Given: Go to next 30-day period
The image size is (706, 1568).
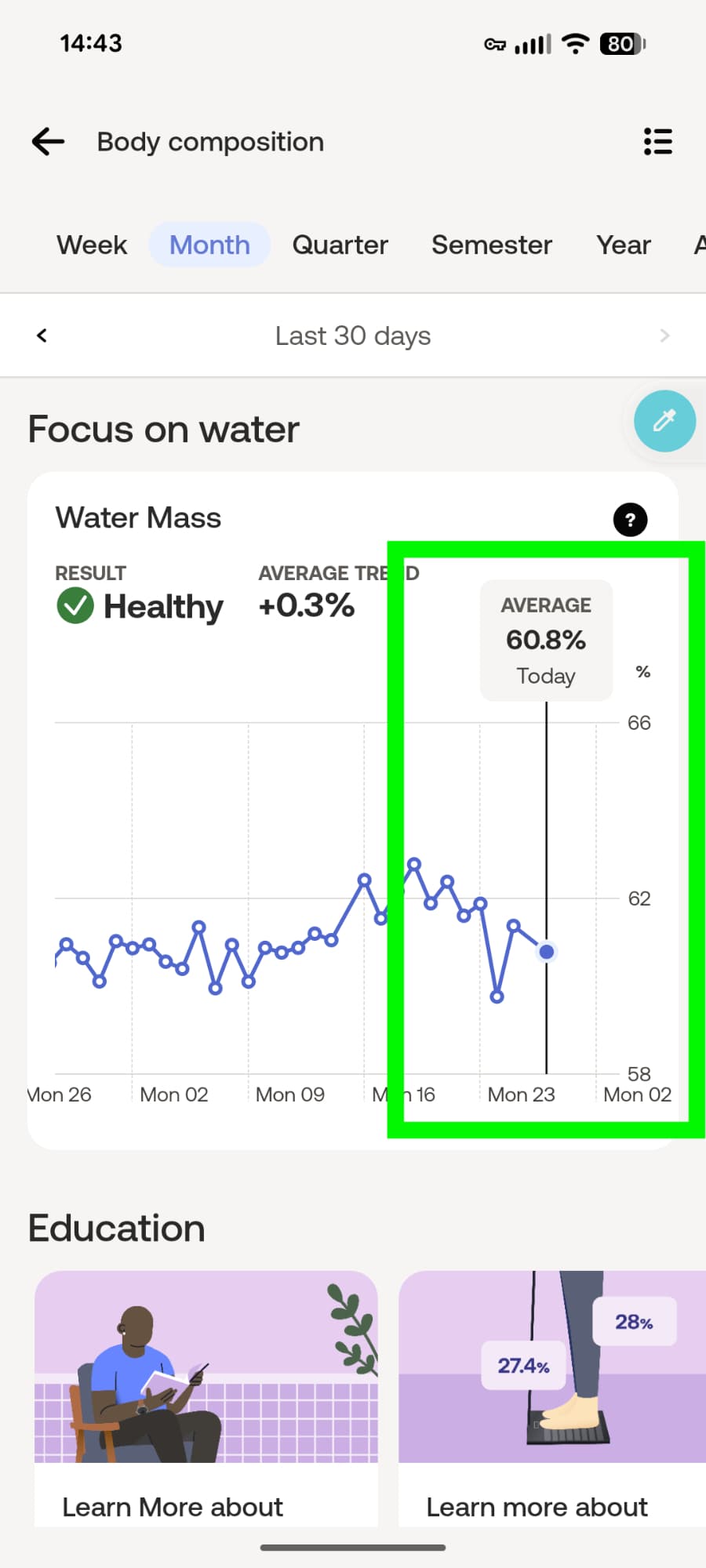Looking at the screenshot, I should click(x=664, y=336).
